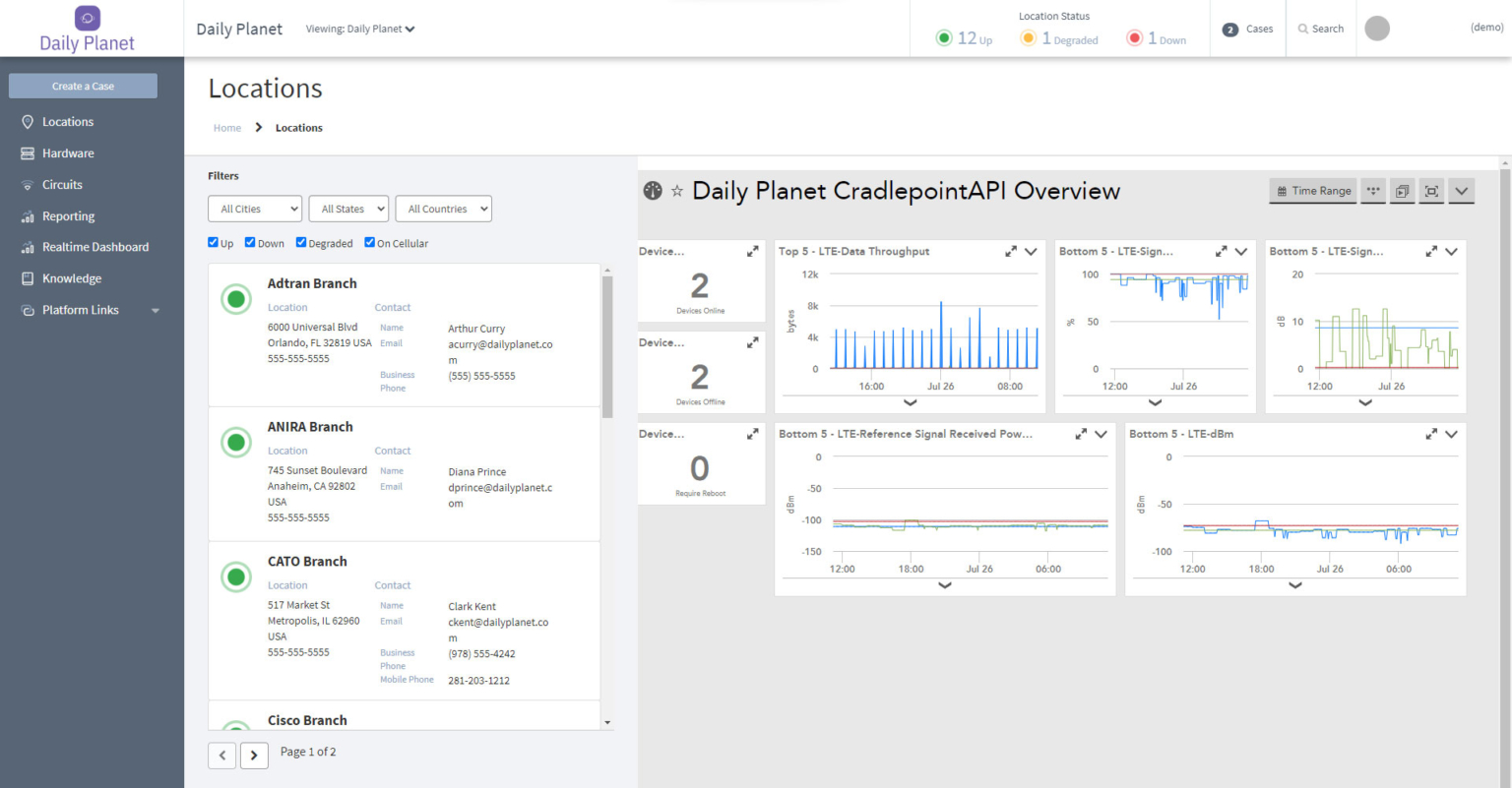Click the Platform Links chain icon
Screen dimensions: 1512x788
28,310
